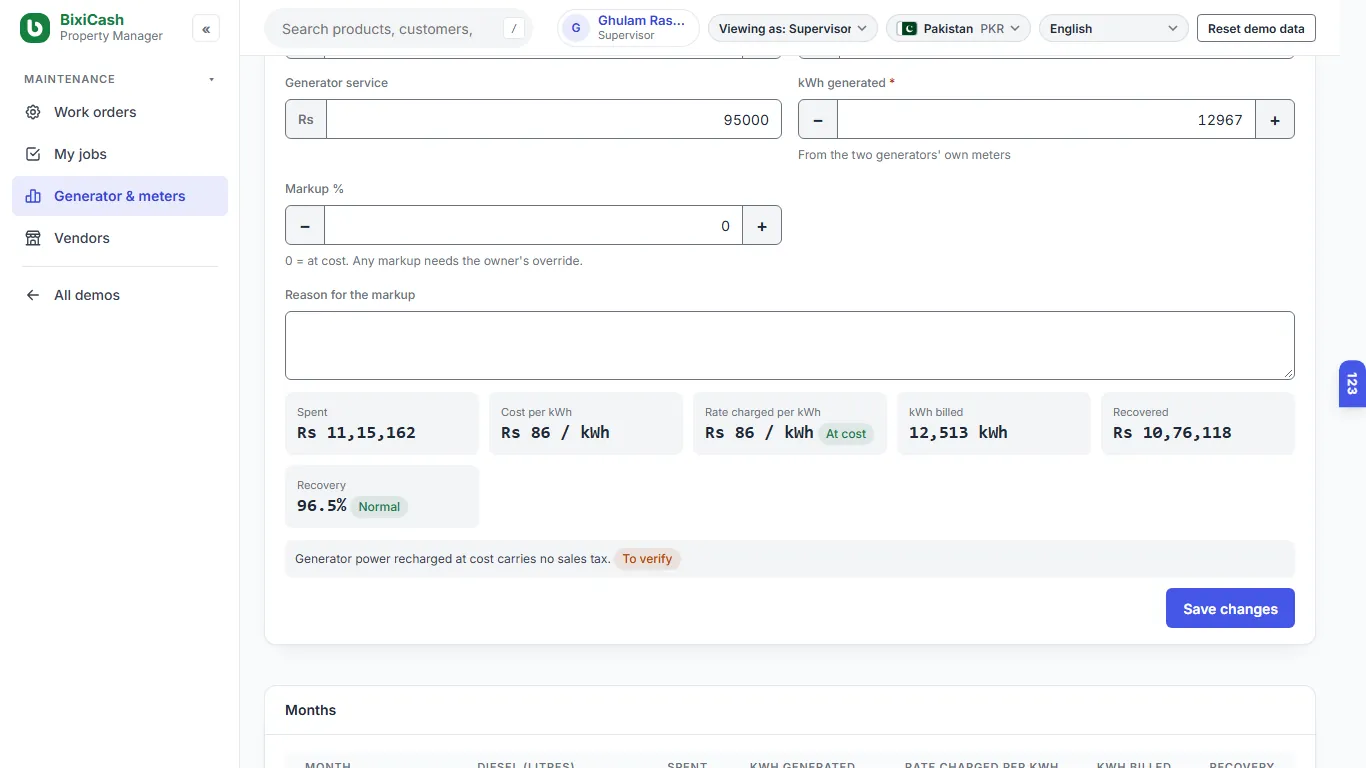This screenshot has width=1366, height=768.
Task: Open My jobs page
Action: tap(120, 154)
